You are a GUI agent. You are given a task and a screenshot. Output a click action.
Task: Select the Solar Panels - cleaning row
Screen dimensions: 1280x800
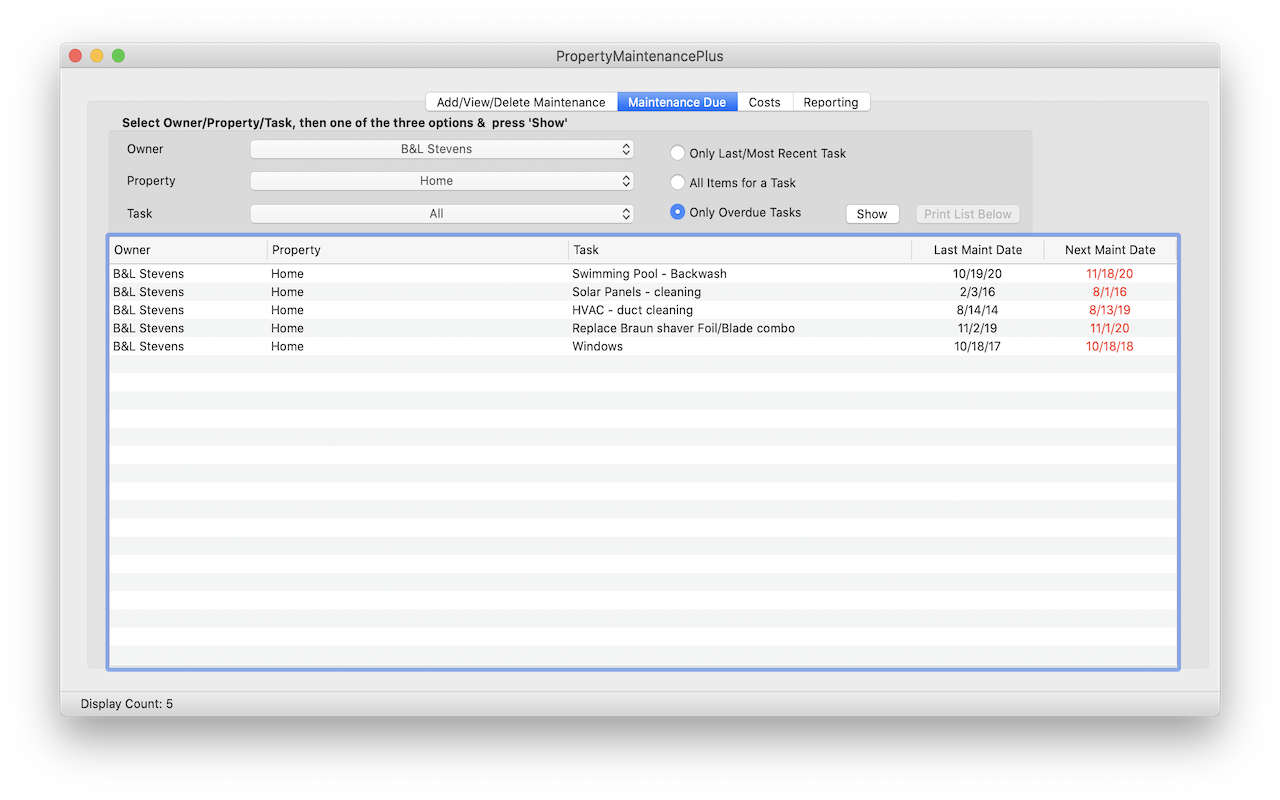click(636, 292)
